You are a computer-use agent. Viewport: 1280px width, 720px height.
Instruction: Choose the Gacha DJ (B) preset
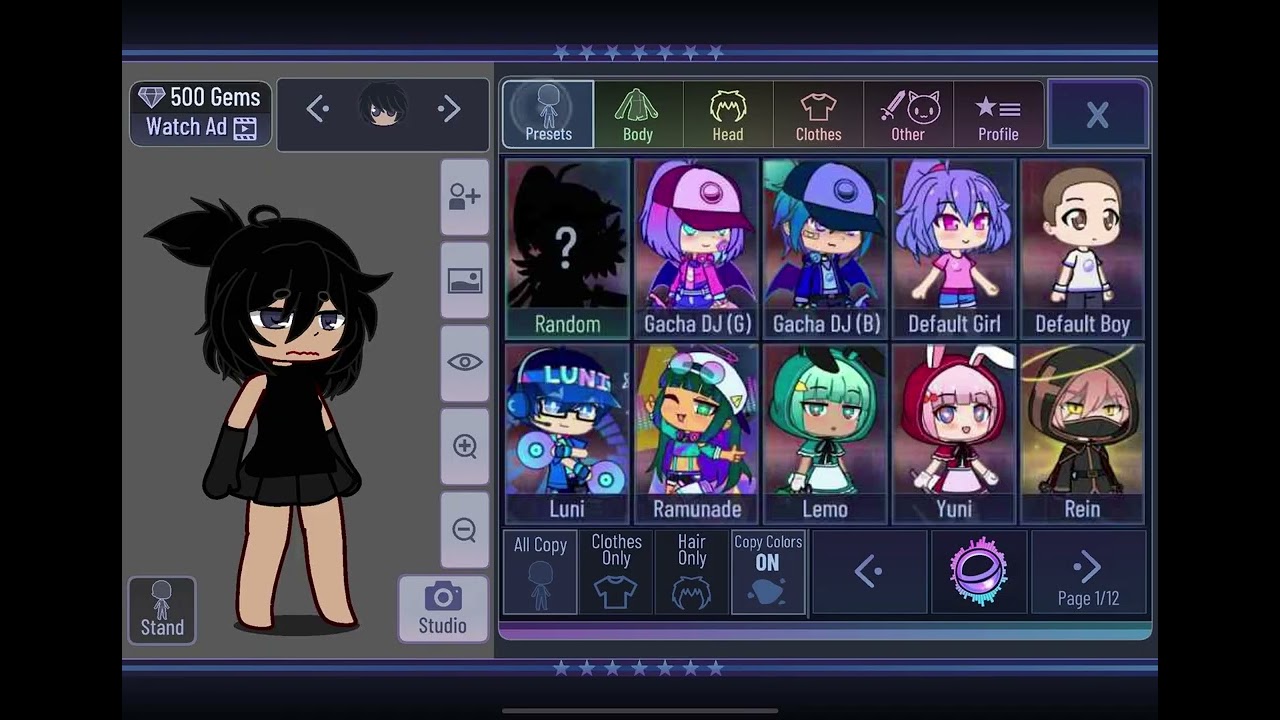coord(826,249)
